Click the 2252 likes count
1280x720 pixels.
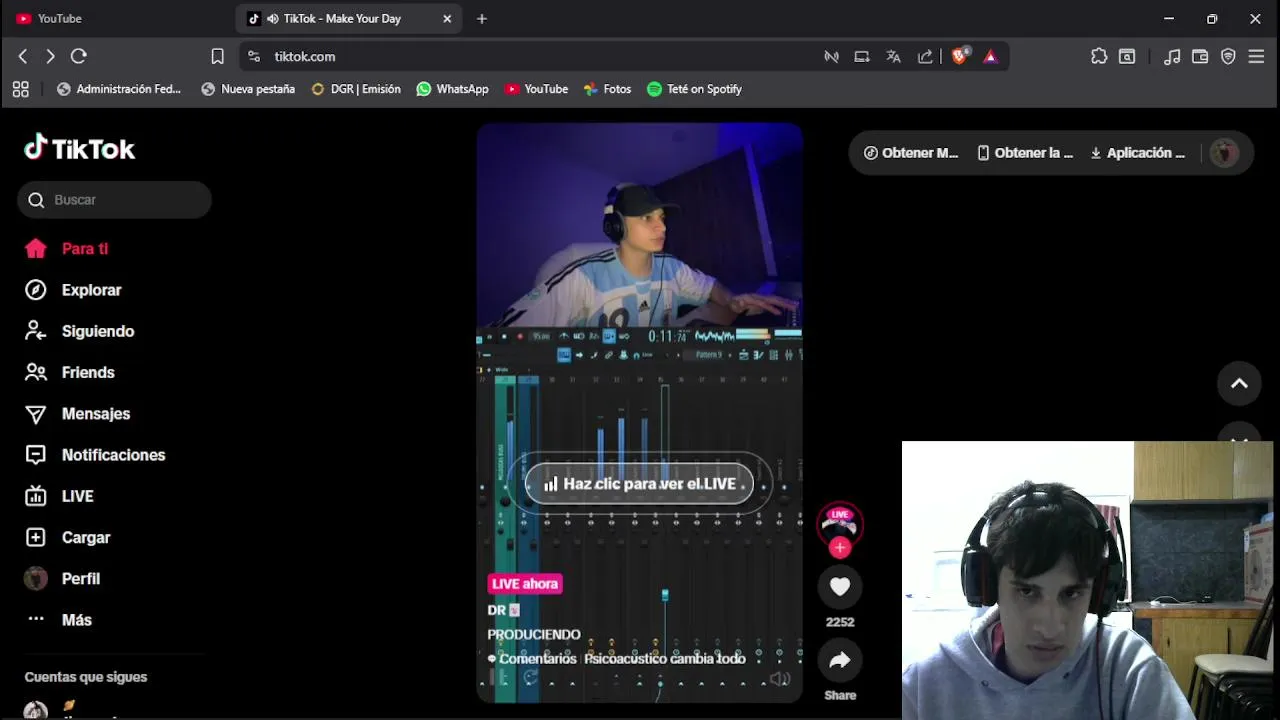(x=840, y=622)
